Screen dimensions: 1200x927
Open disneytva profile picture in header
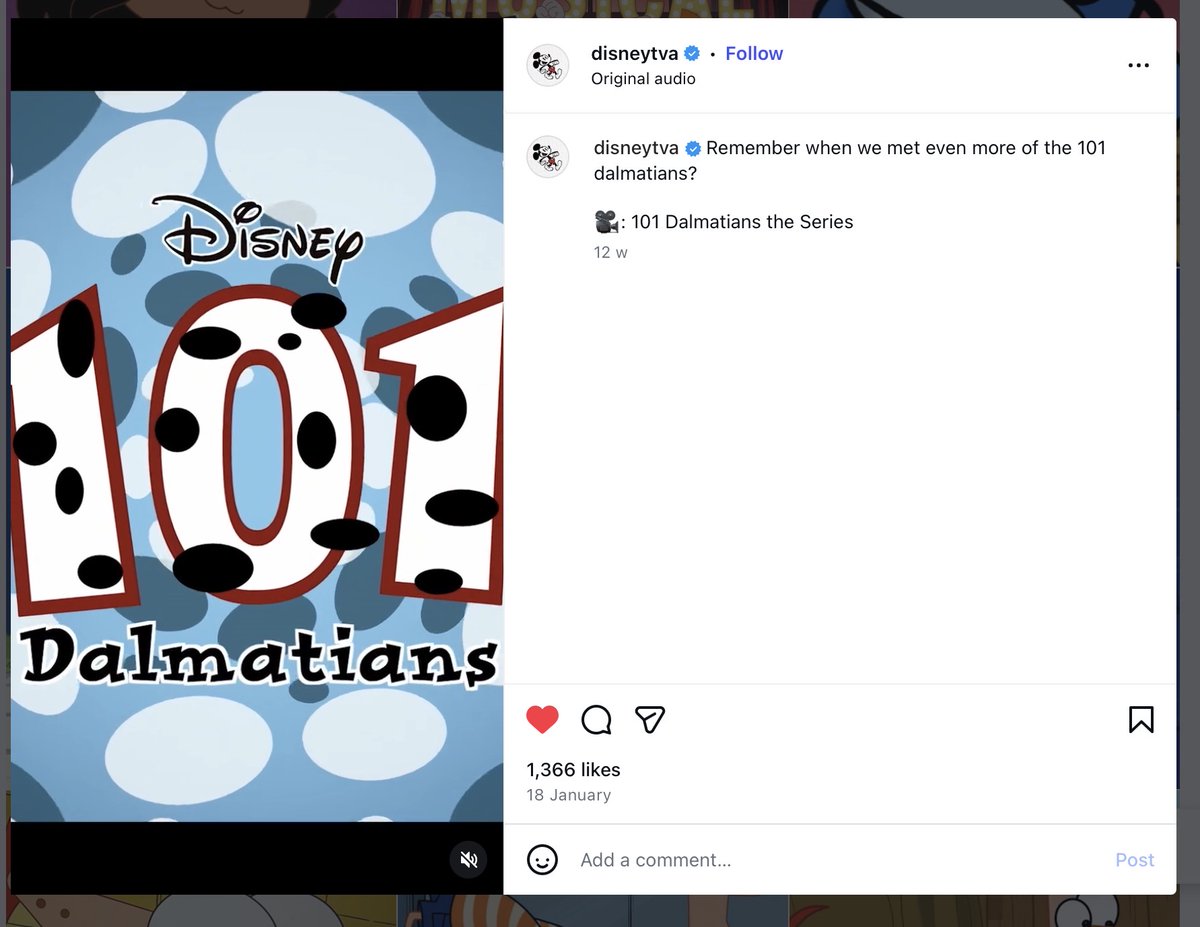click(x=548, y=65)
